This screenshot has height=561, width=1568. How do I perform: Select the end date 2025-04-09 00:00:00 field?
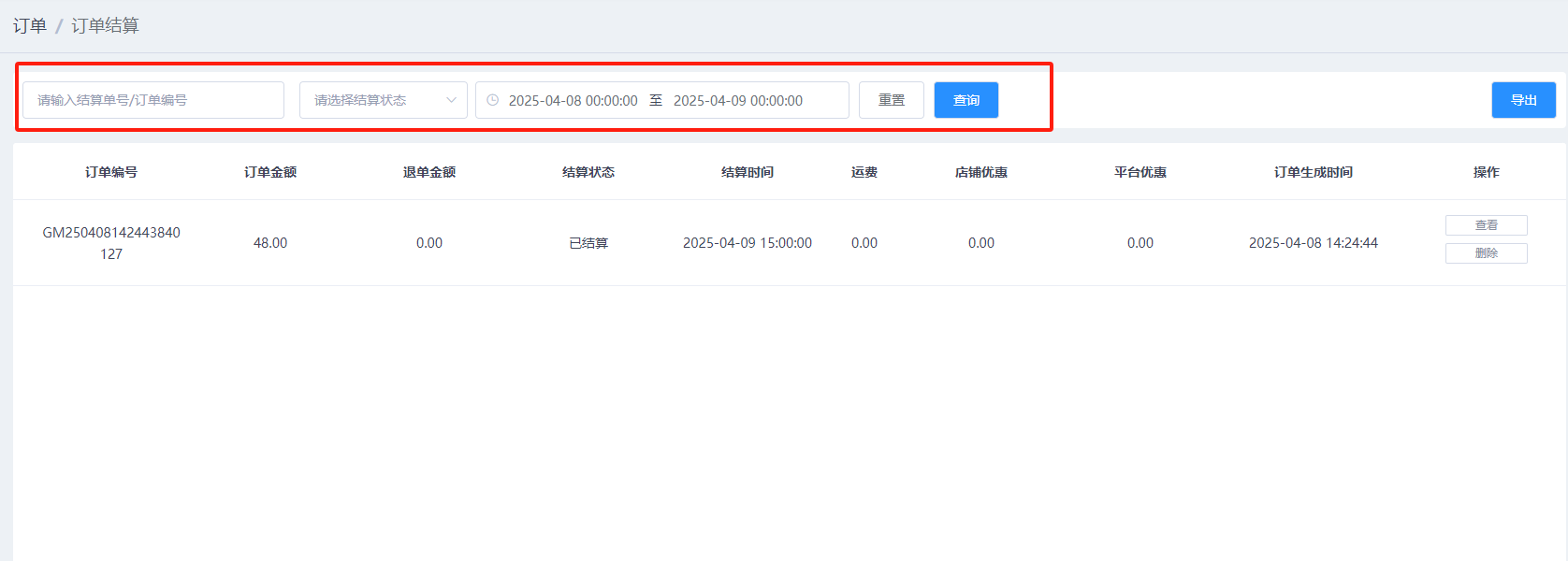[x=737, y=101]
